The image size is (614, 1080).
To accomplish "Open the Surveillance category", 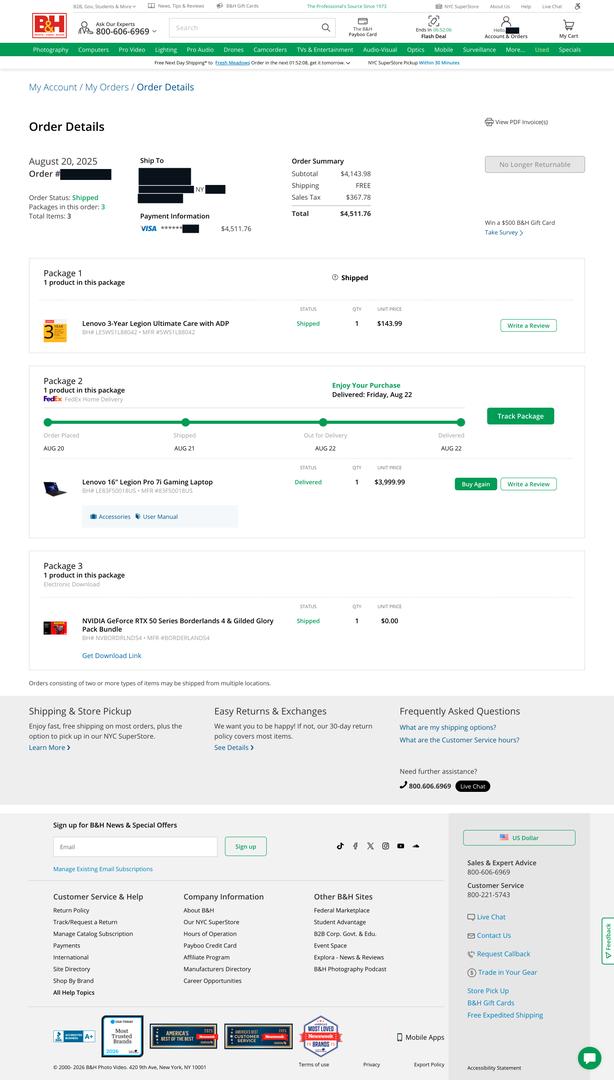I will tap(479, 50).
